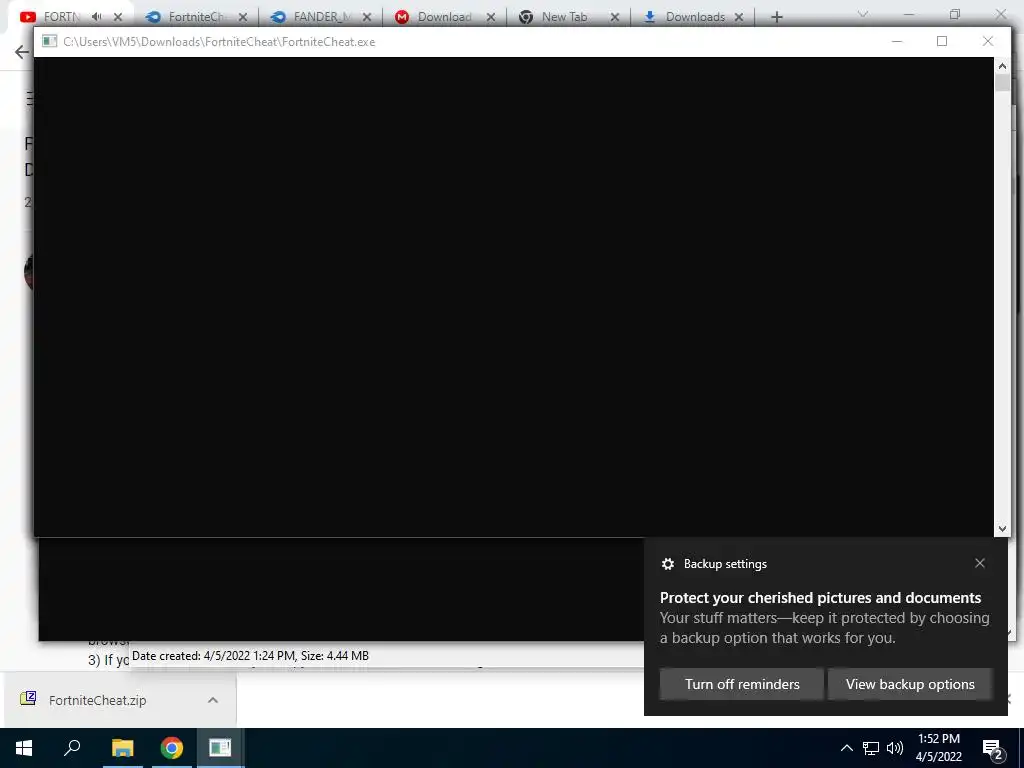Close the YouTube FORTN tab

pos(118,17)
